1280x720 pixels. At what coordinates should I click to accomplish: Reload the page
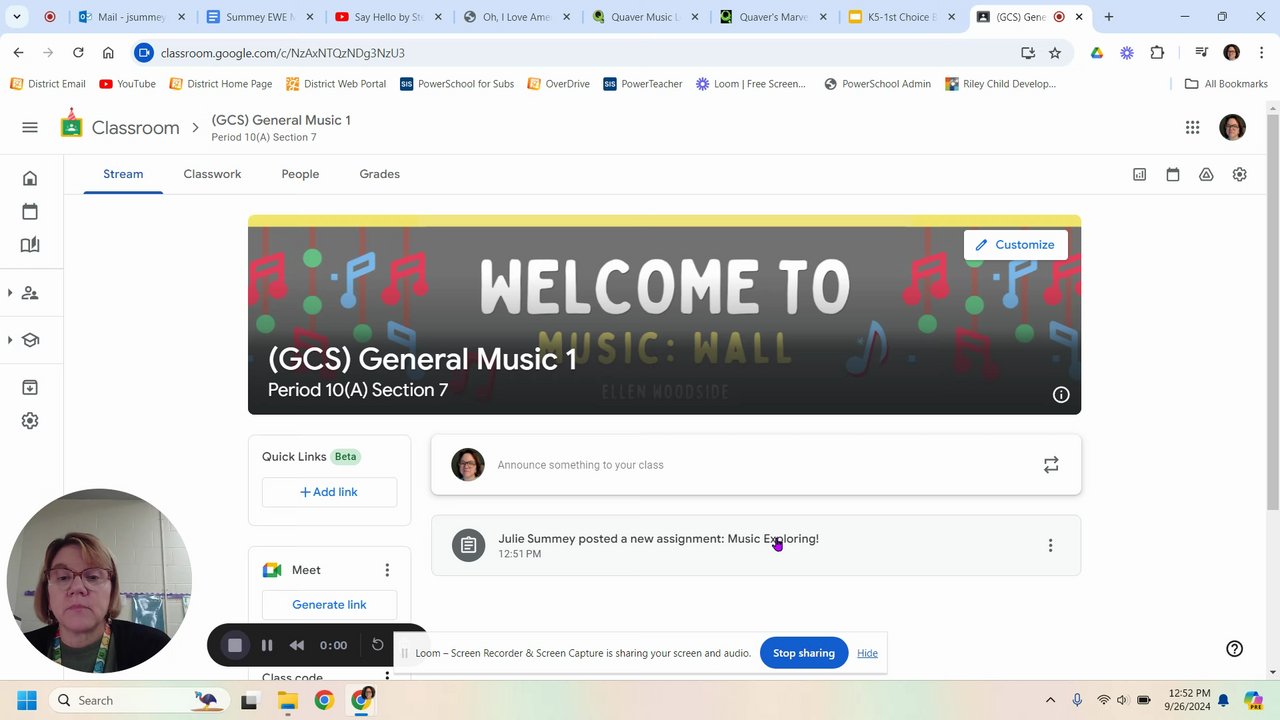[78, 53]
